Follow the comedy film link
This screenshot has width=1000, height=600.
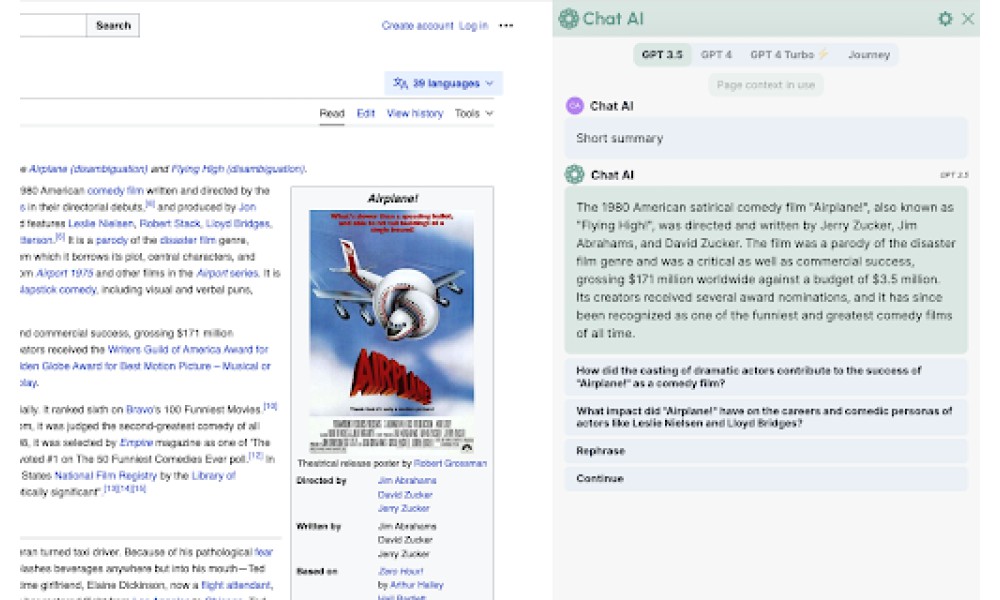click(x=115, y=191)
